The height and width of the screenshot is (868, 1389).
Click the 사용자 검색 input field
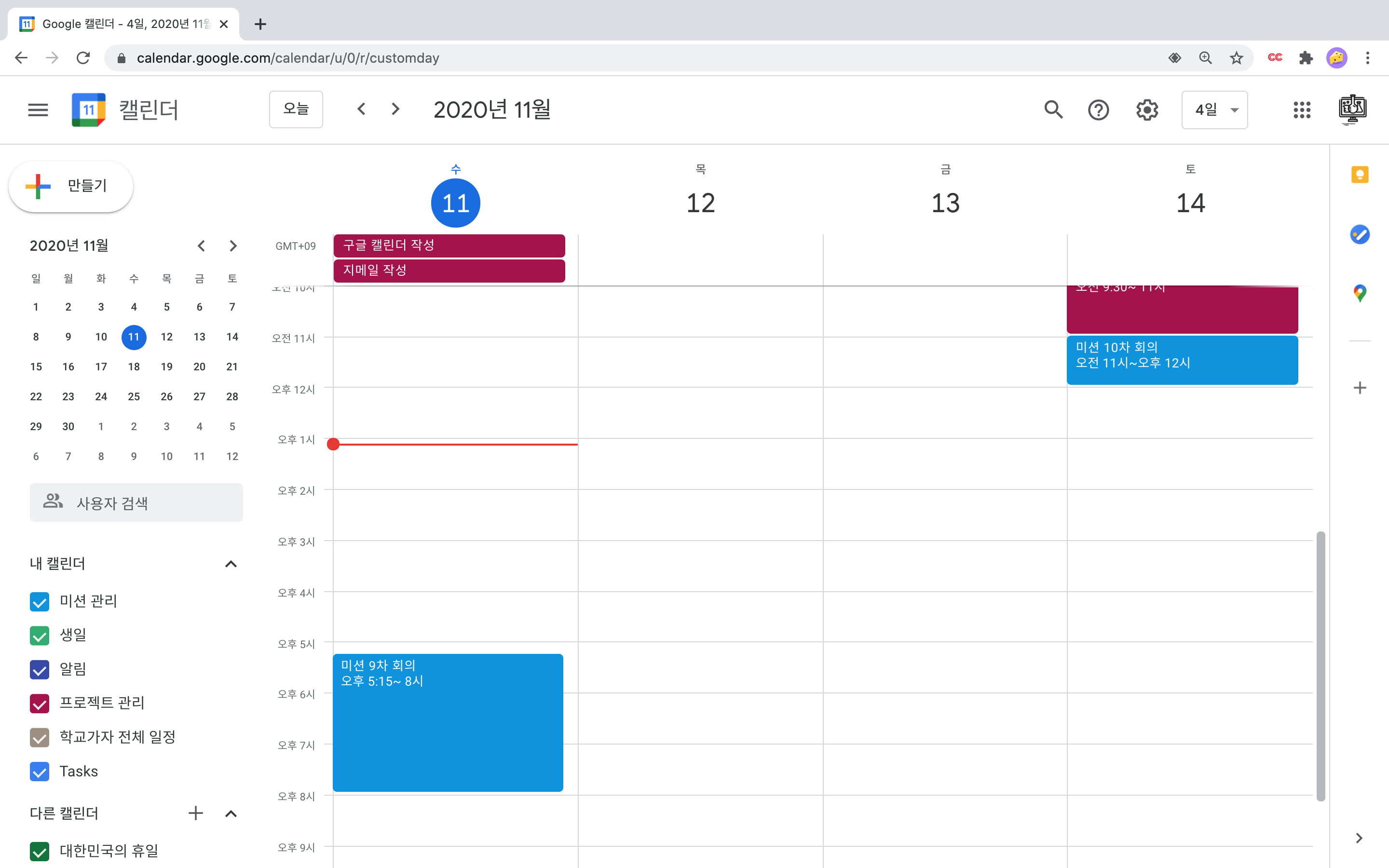[136, 503]
